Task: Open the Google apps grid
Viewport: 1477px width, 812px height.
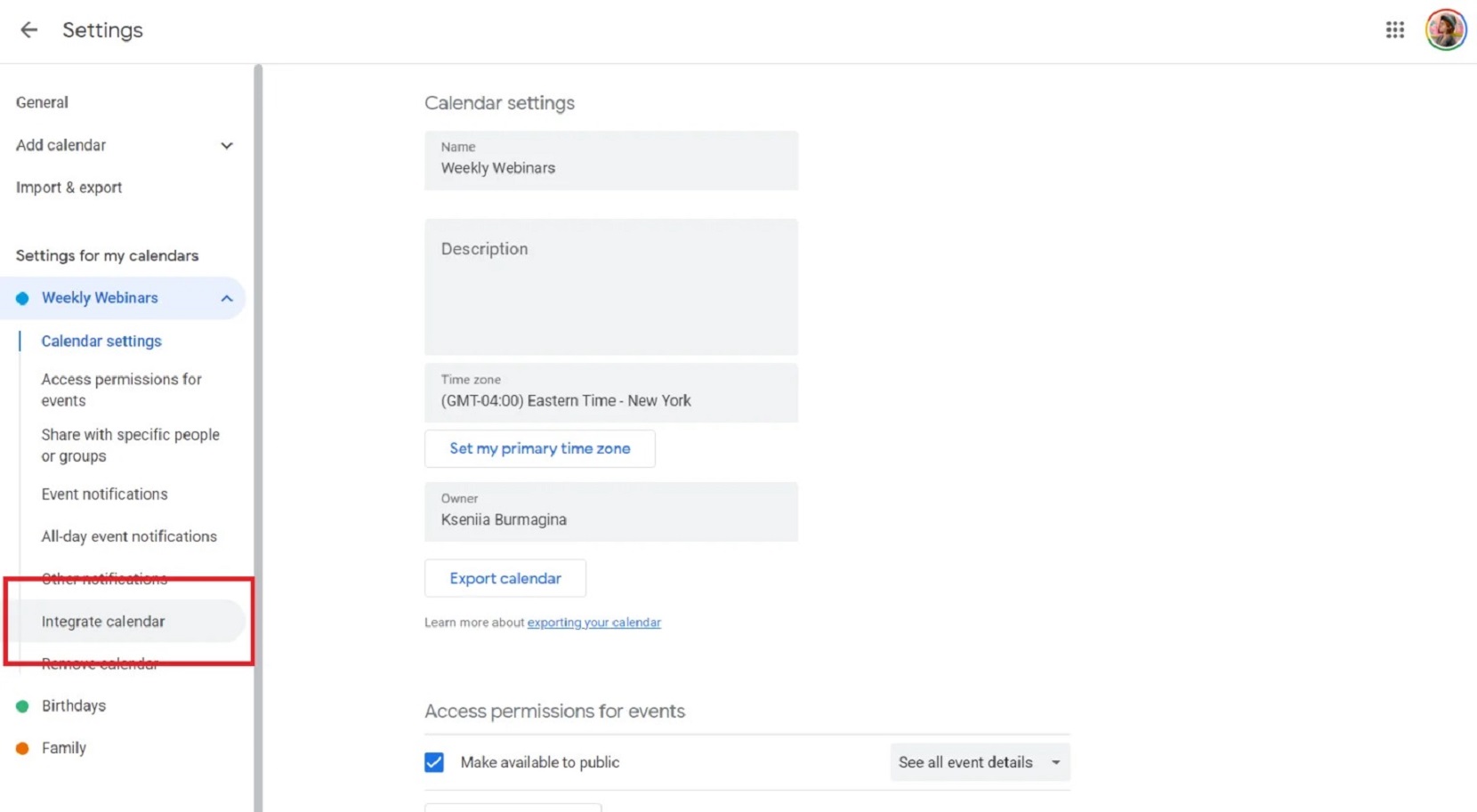Action: coord(1394,29)
